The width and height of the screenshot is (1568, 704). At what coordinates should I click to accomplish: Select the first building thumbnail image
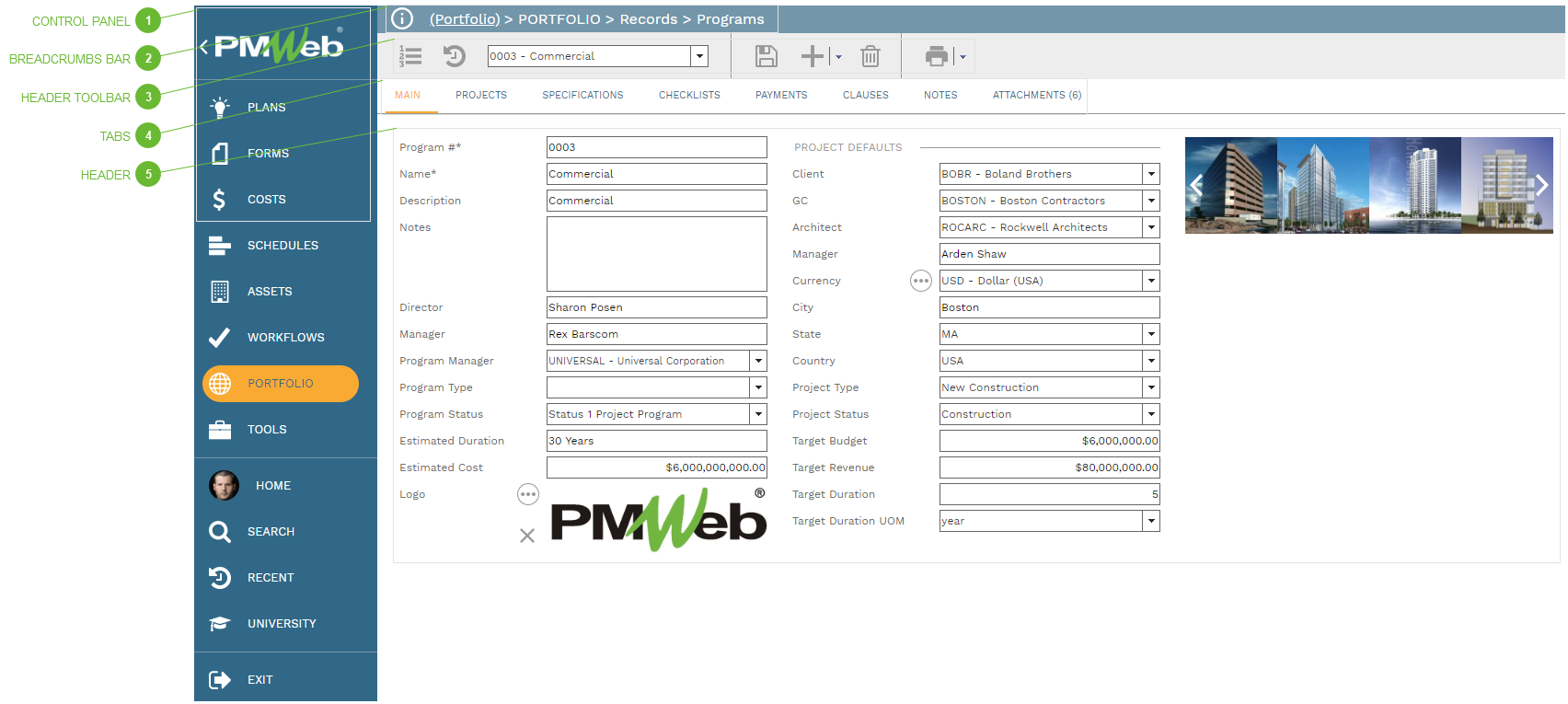point(1230,185)
